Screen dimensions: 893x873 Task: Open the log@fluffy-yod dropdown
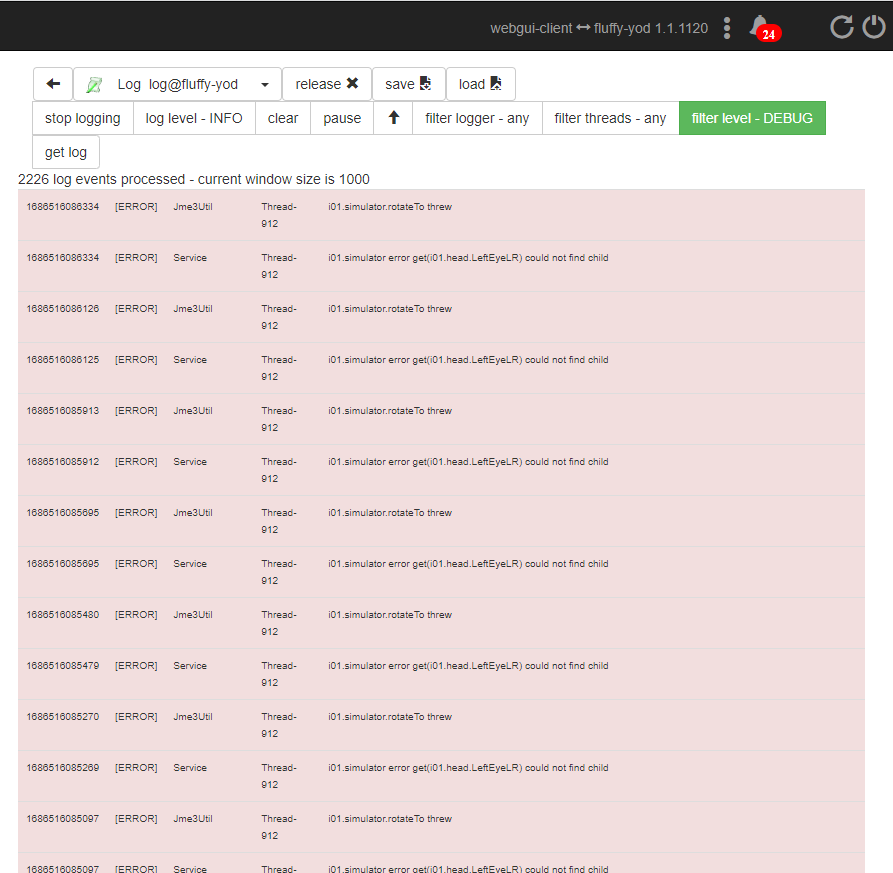(264, 84)
